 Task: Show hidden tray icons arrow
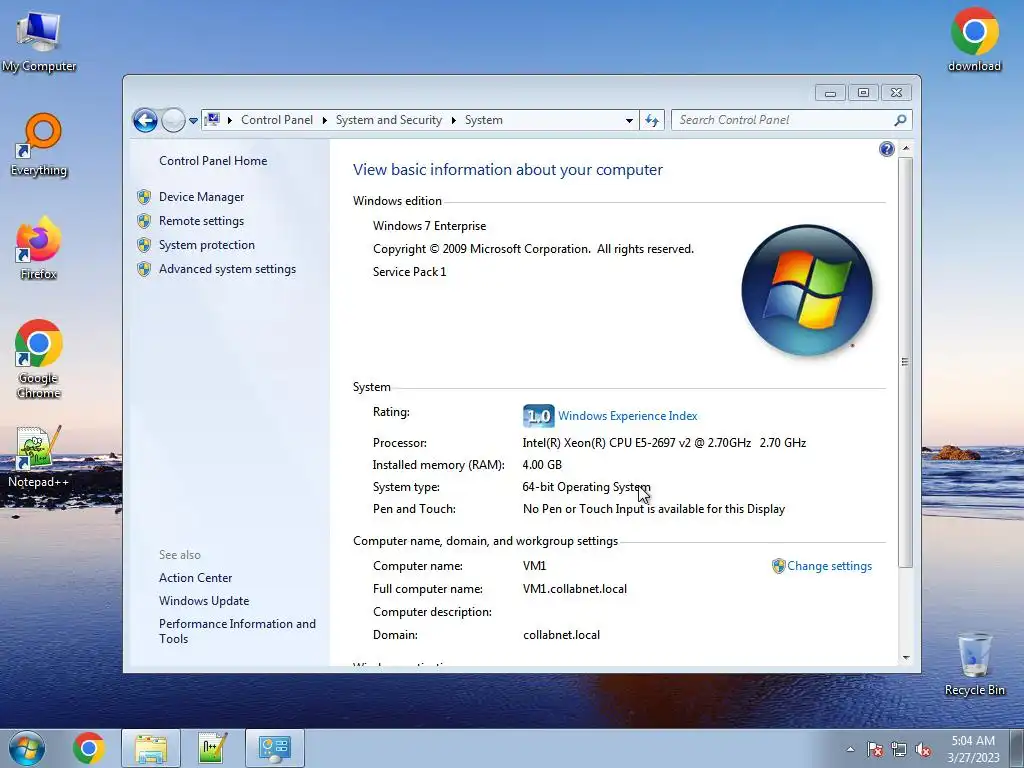(x=850, y=750)
